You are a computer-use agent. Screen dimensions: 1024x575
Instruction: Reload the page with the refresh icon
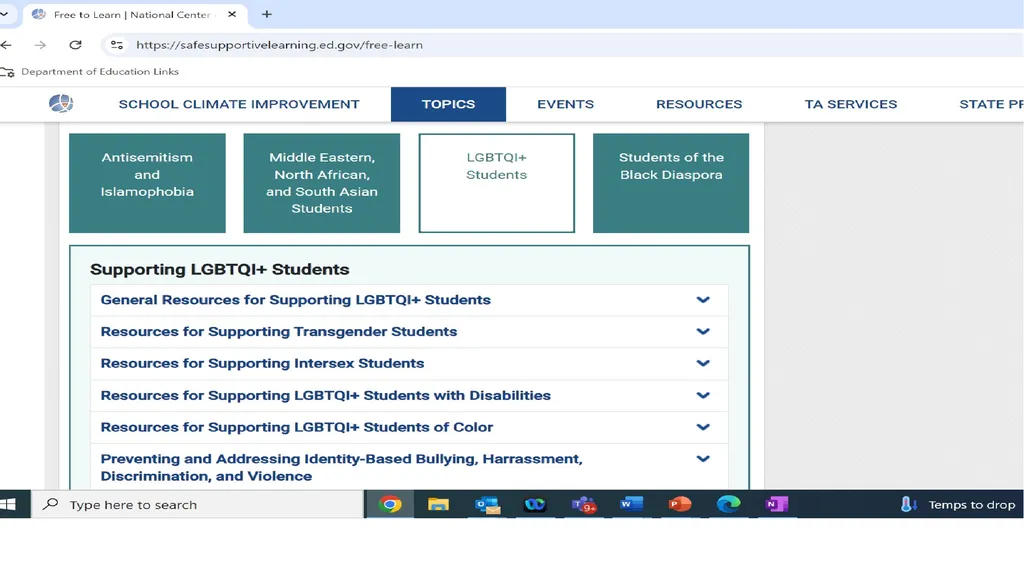coord(75,45)
